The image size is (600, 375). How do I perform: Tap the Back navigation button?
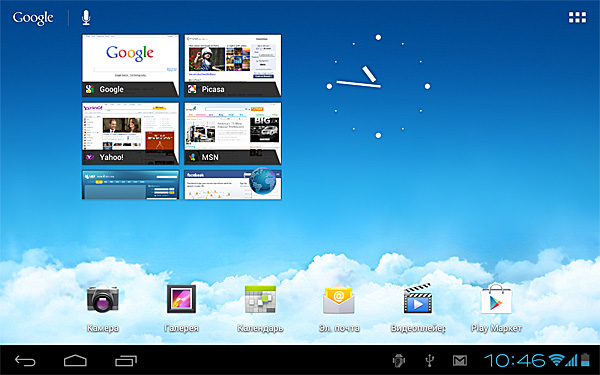25,360
